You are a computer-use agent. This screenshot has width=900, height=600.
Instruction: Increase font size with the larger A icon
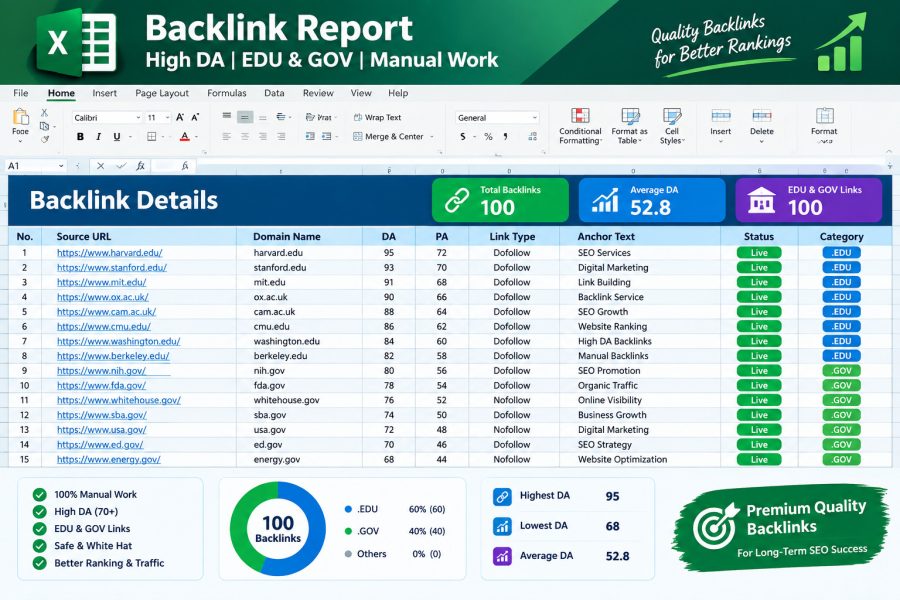(x=180, y=117)
